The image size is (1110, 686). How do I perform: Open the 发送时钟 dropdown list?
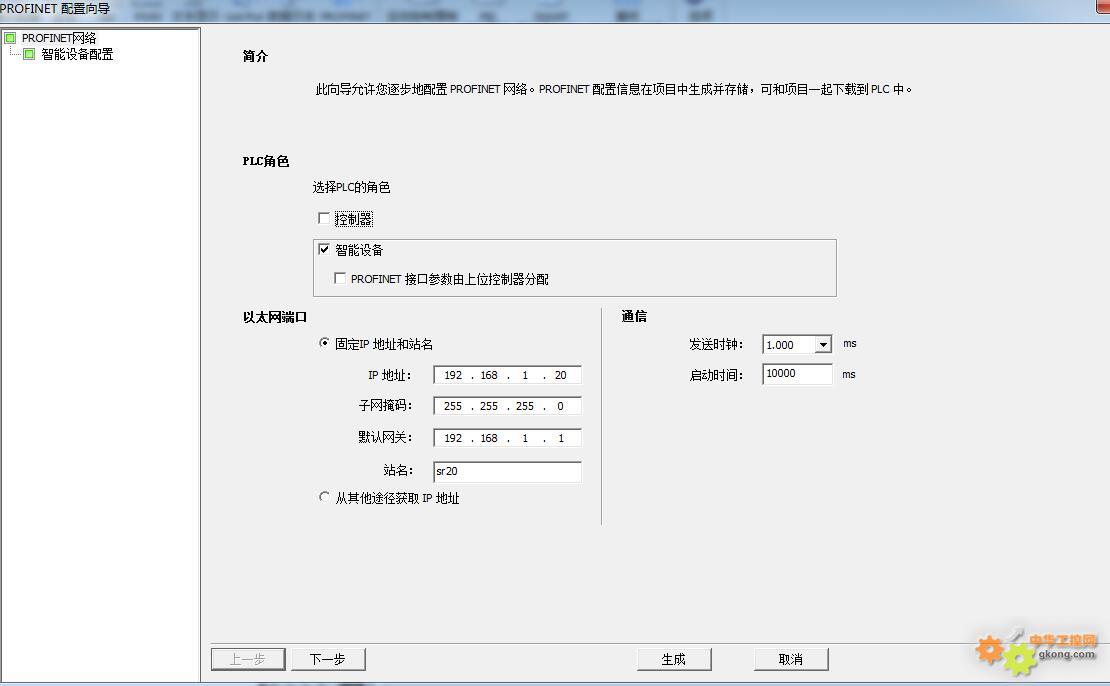click(x=822, y=345)
